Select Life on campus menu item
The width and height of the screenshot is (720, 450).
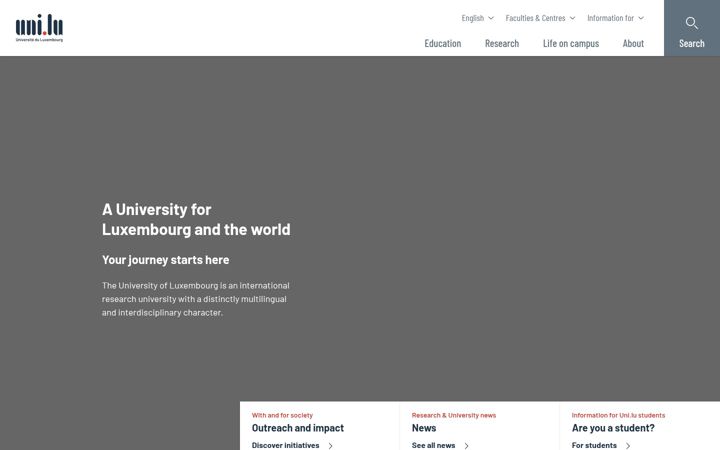(x=571, y=43)
